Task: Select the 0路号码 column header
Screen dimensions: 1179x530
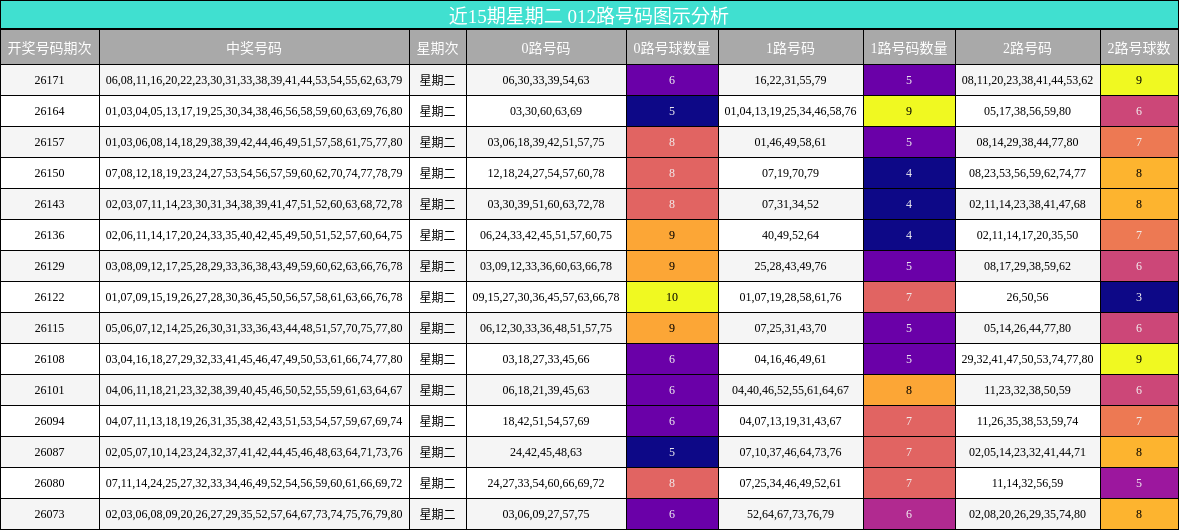Action: (x=546, y=49)
